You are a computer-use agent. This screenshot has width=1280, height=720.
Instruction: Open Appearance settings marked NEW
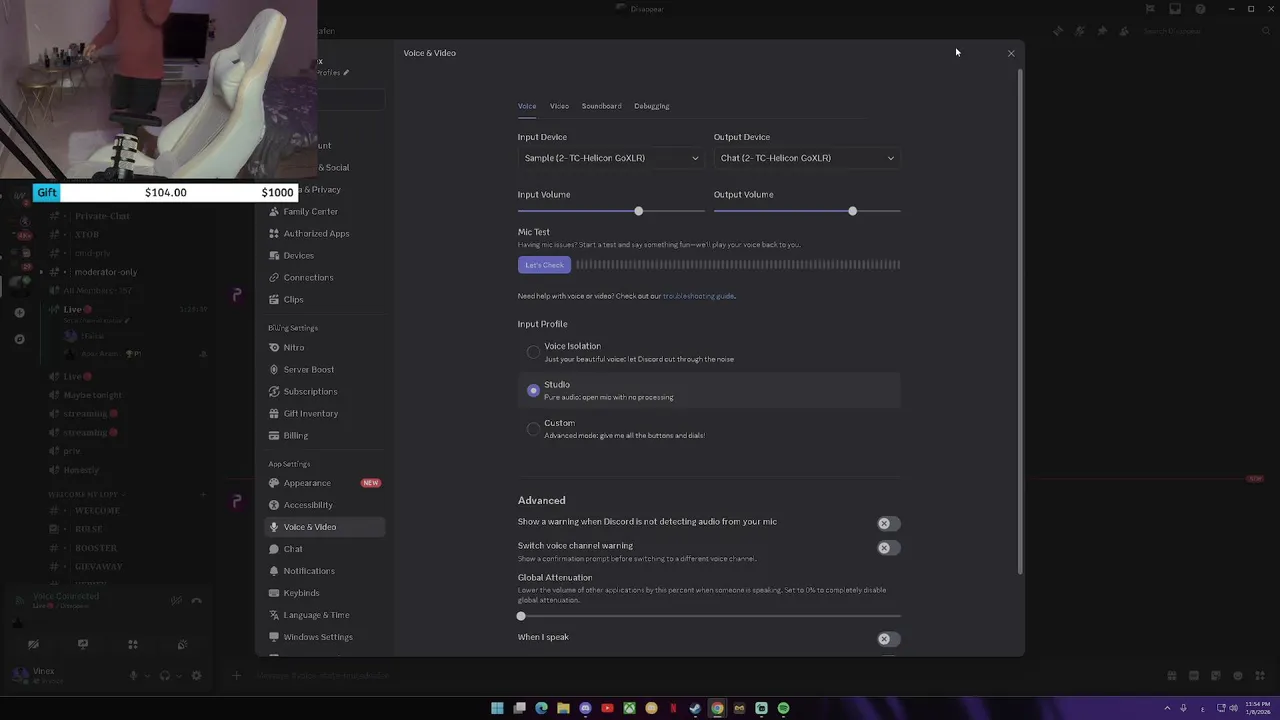(325, 483)
